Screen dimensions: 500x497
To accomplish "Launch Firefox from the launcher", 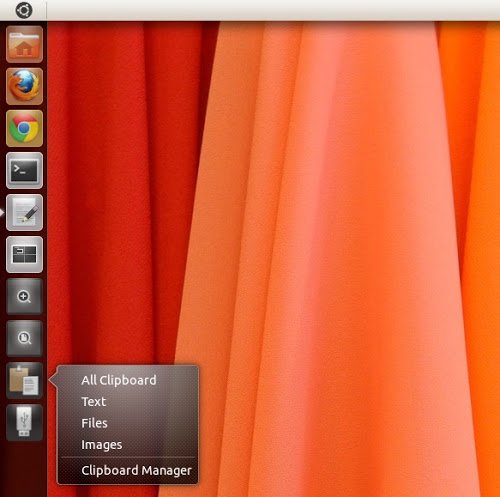I will [24, 86].
